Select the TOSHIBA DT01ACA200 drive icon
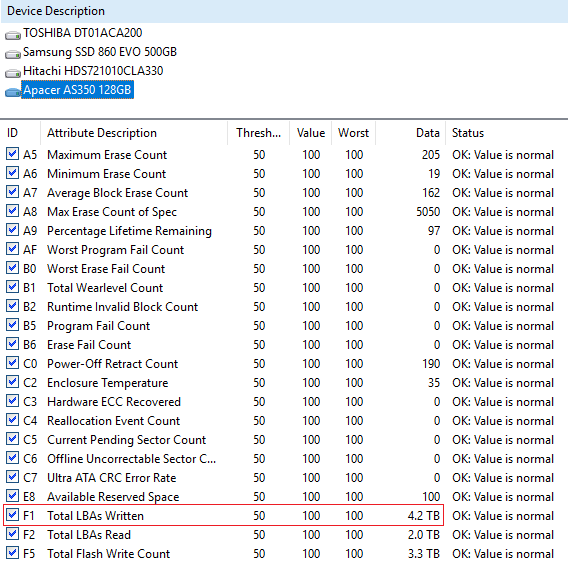The image size is (568, 566). coord(13,35)
